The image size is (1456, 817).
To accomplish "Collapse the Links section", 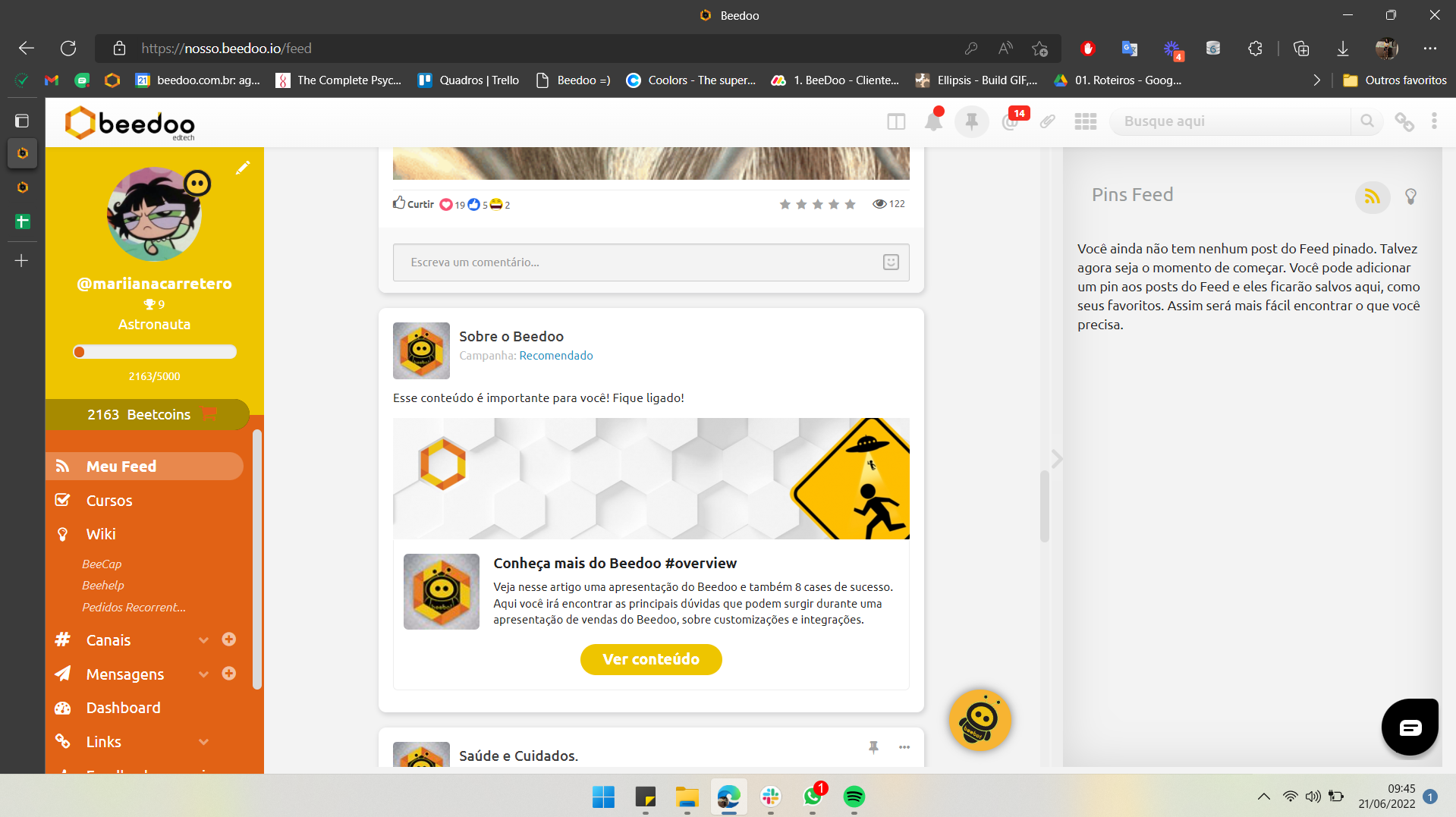I will (203, 741).
